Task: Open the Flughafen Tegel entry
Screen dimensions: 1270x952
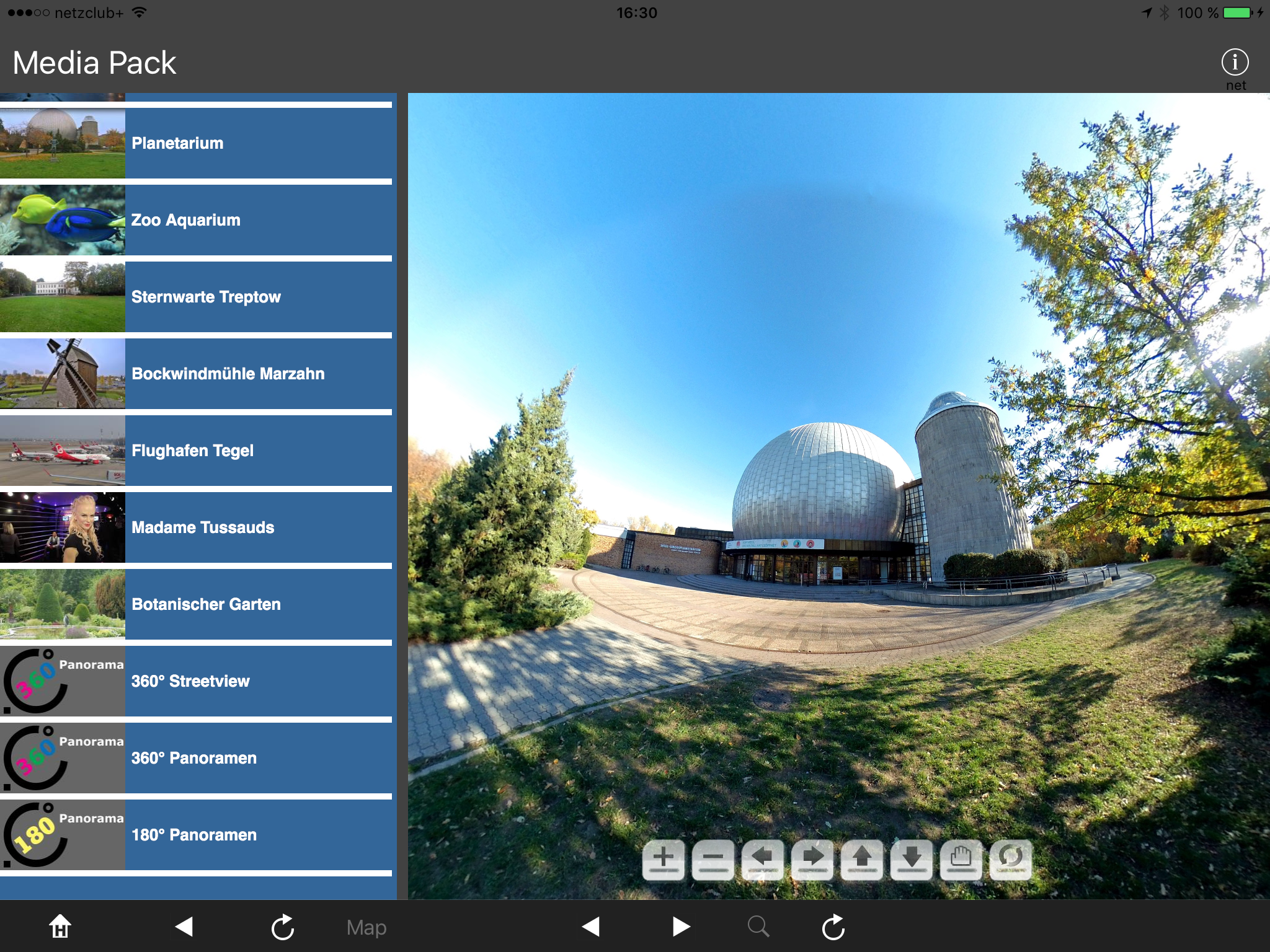Action: 196,451
